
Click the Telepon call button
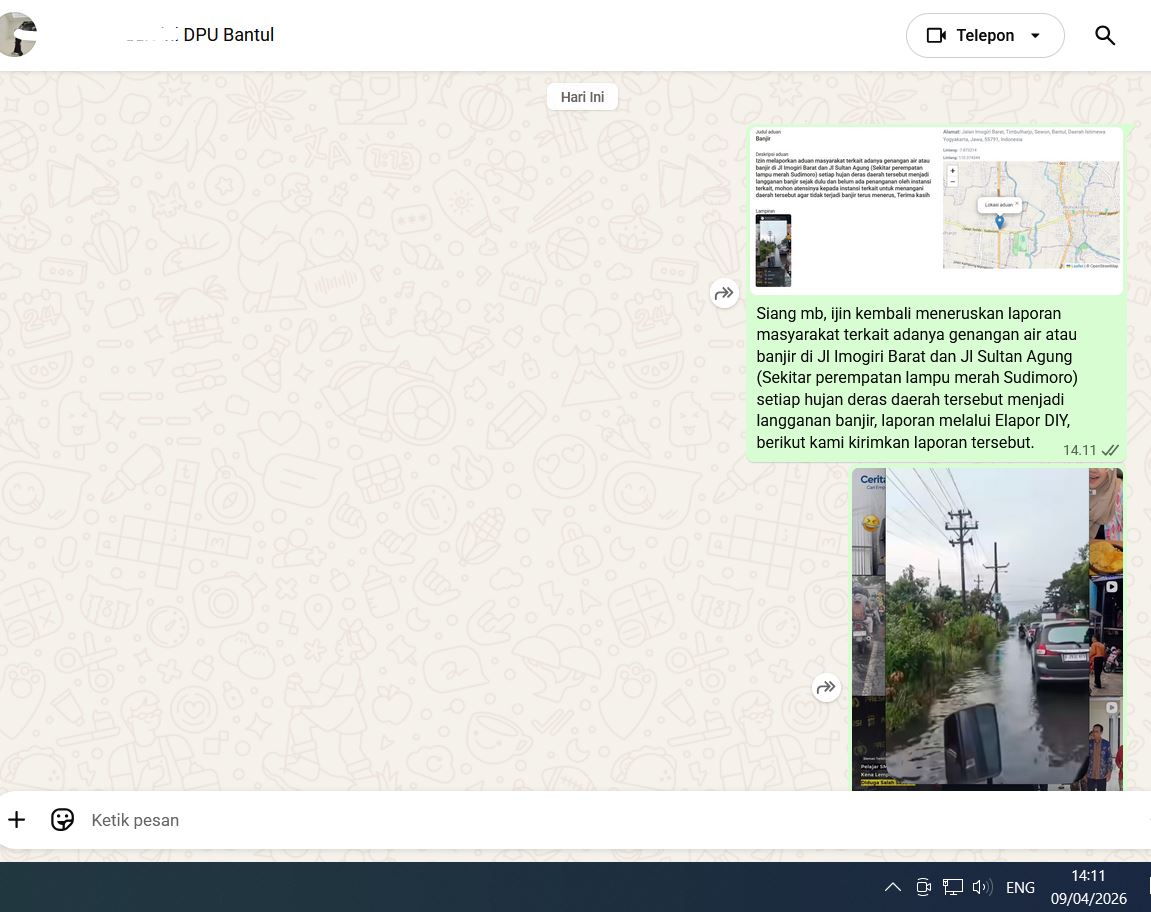coord(970,36)
